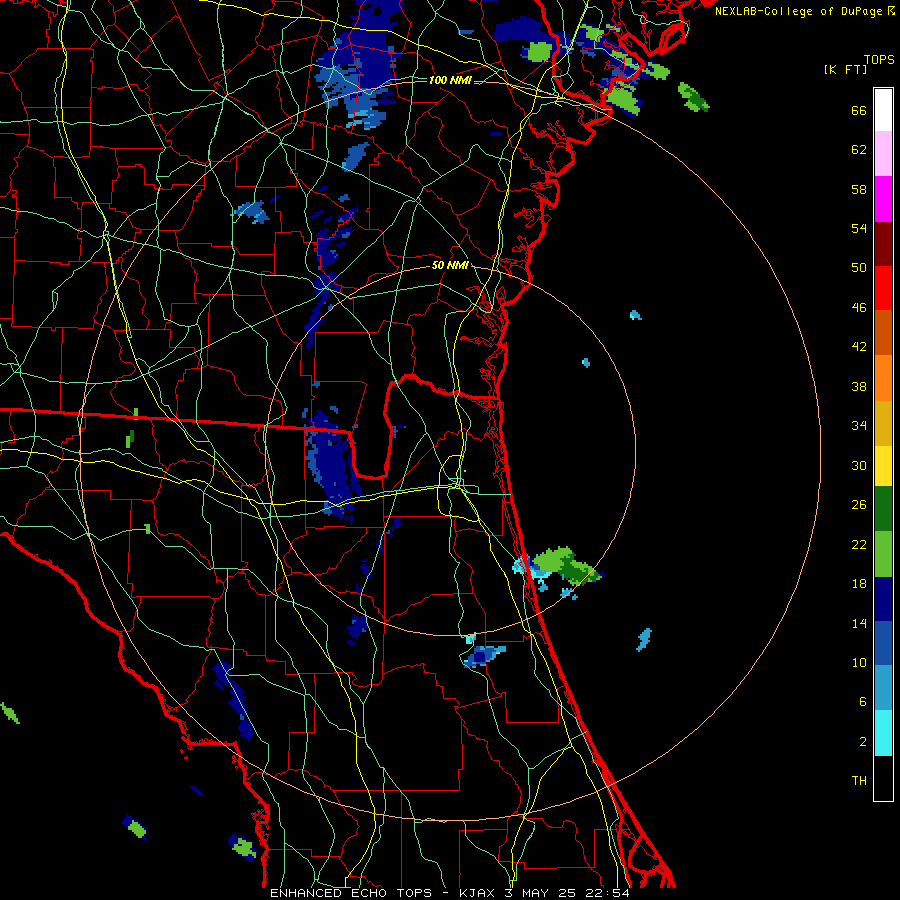This screenshot has height=900, width=900.
Task: Pick the medium blue swatch on the scale
Action: [883, 643]
